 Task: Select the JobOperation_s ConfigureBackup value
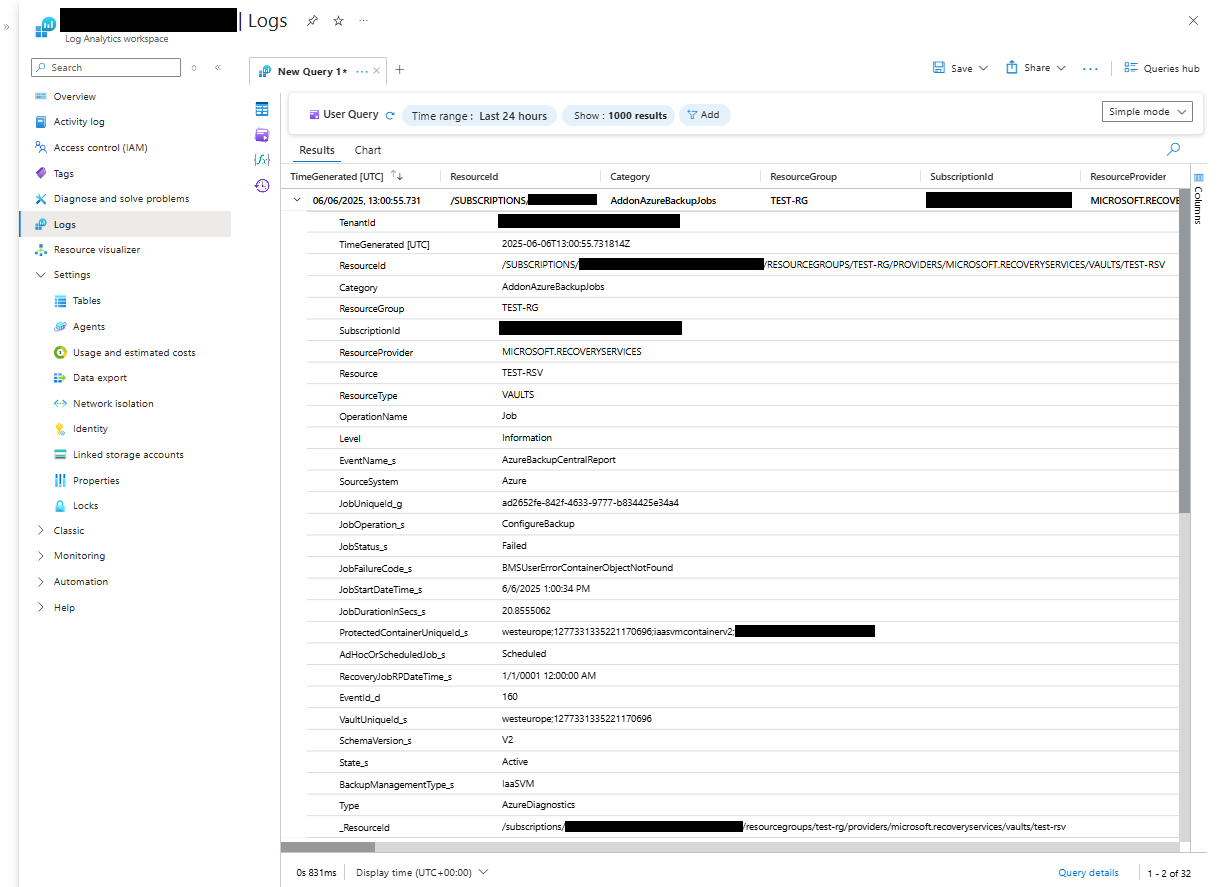click(538, 525)
